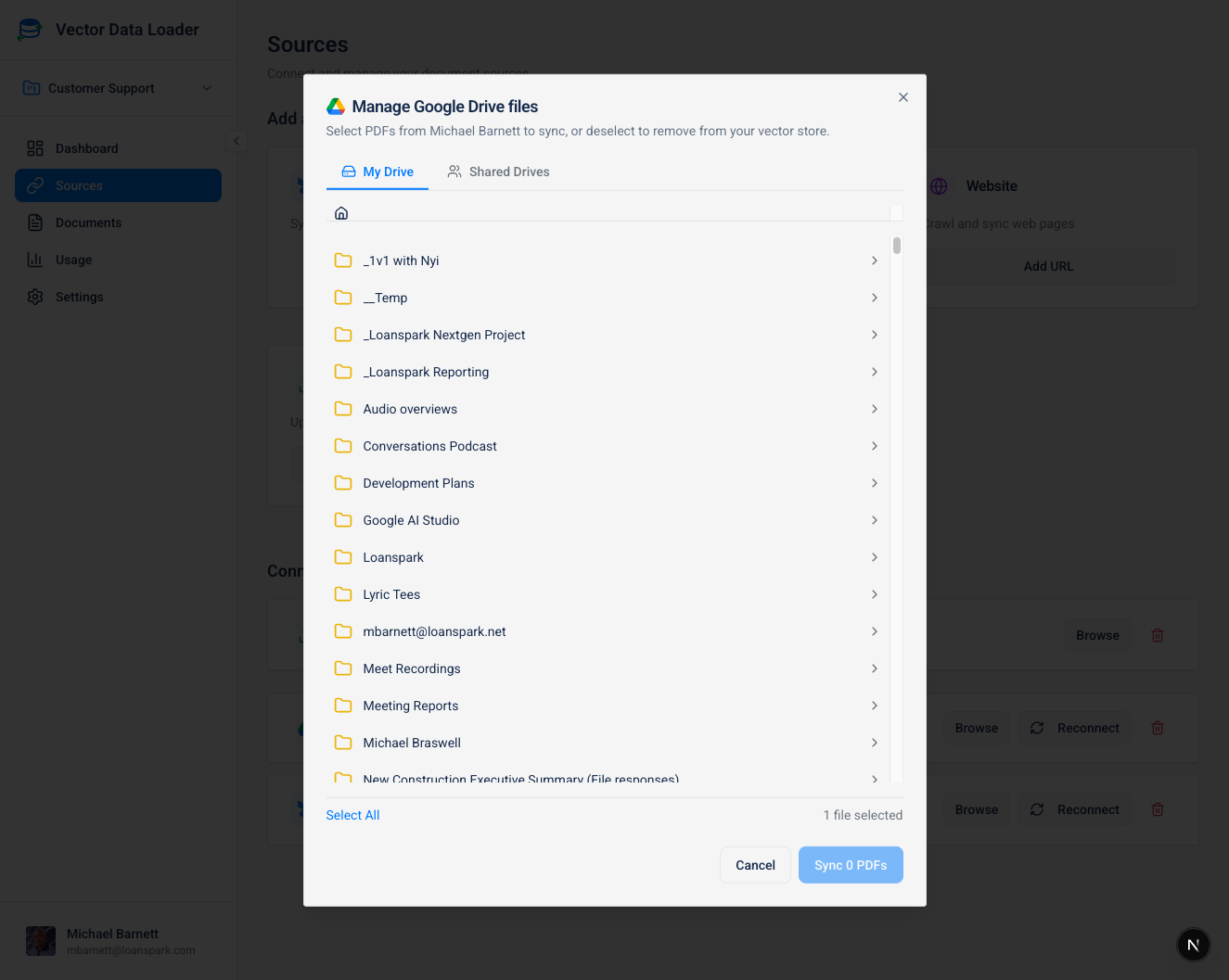This screenshot has width=1229, height=980.
Task: Open Settings from the sidebar
Action: (x=78, y=297)
